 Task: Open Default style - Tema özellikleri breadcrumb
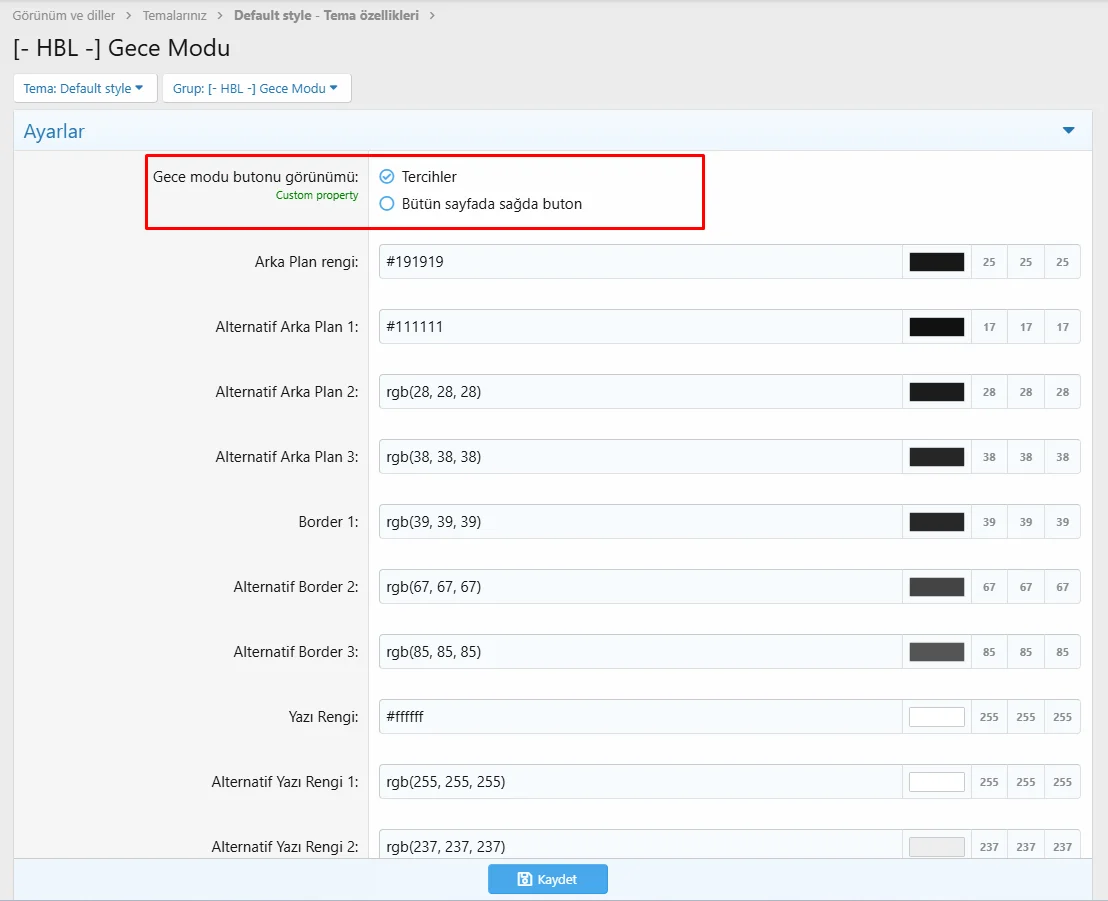[326, 16]
